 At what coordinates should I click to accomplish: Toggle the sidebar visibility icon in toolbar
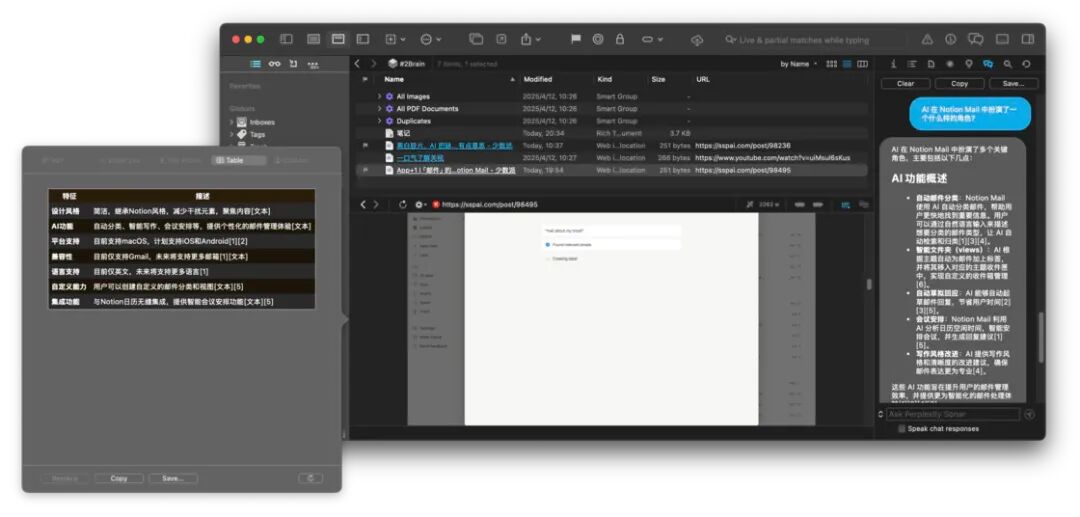pos(286,39)
